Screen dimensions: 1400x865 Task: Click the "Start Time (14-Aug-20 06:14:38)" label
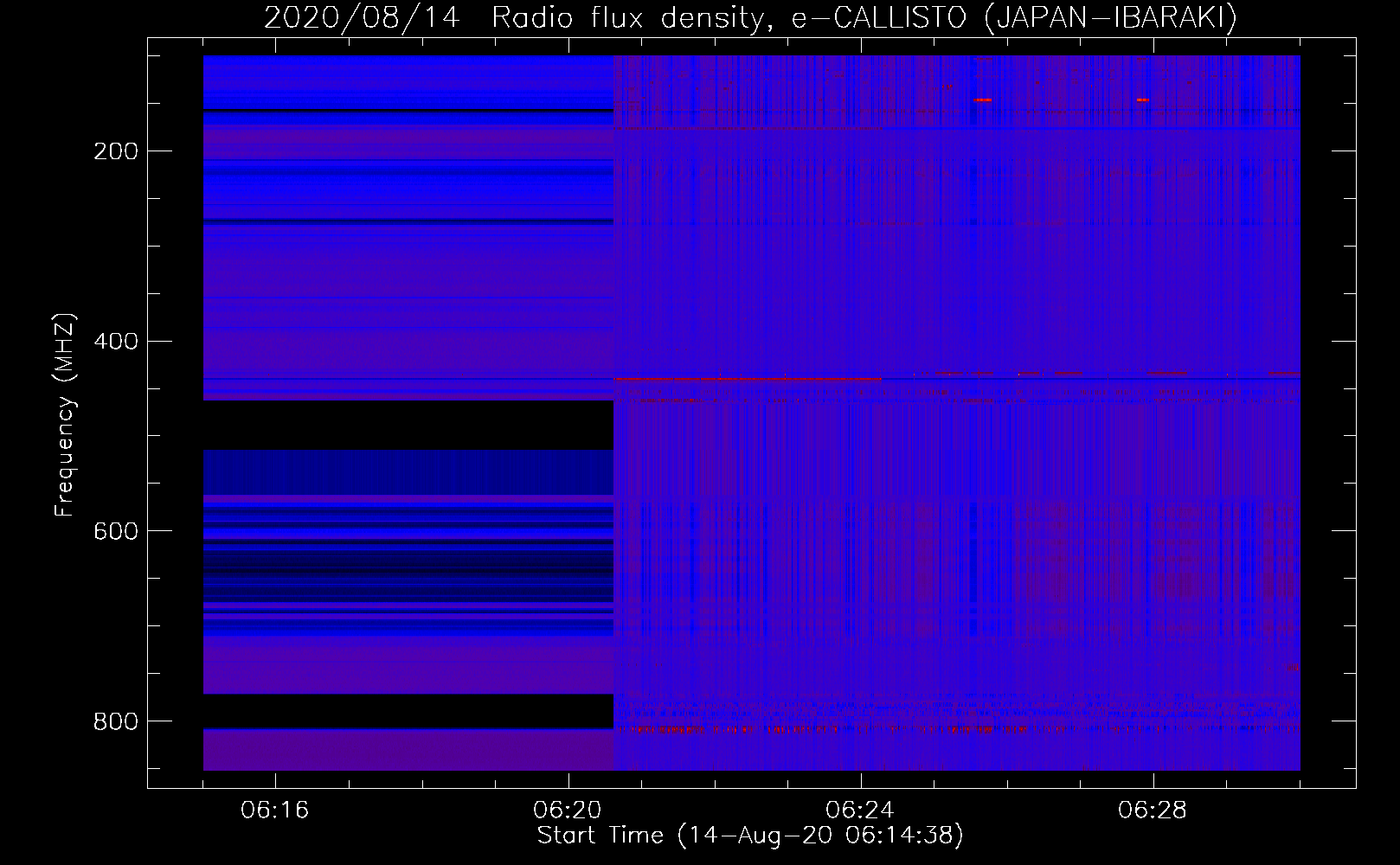tap(750, 835)
